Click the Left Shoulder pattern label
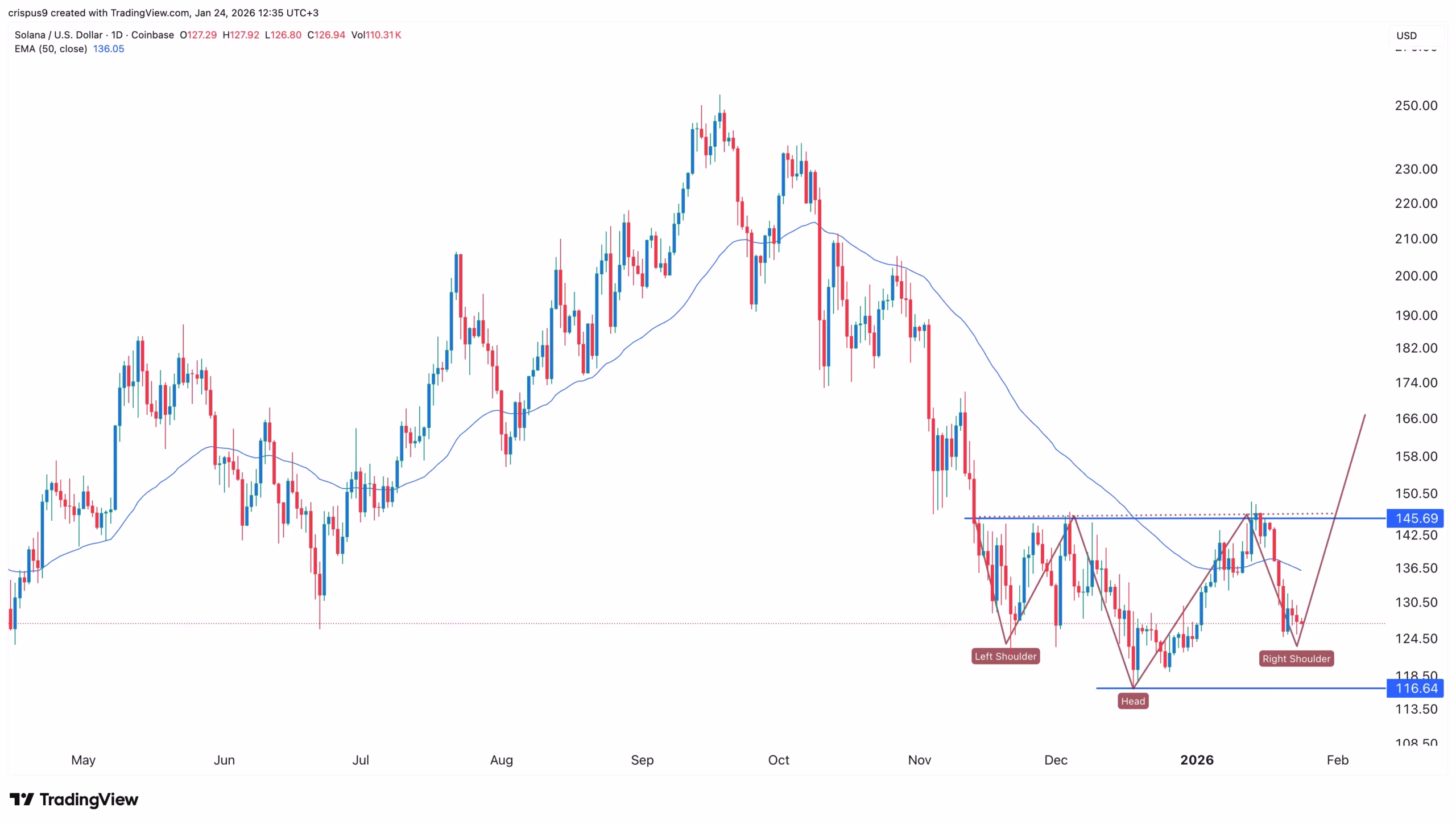Viewport: 1456px width, 824px height. click(1005, 656)
